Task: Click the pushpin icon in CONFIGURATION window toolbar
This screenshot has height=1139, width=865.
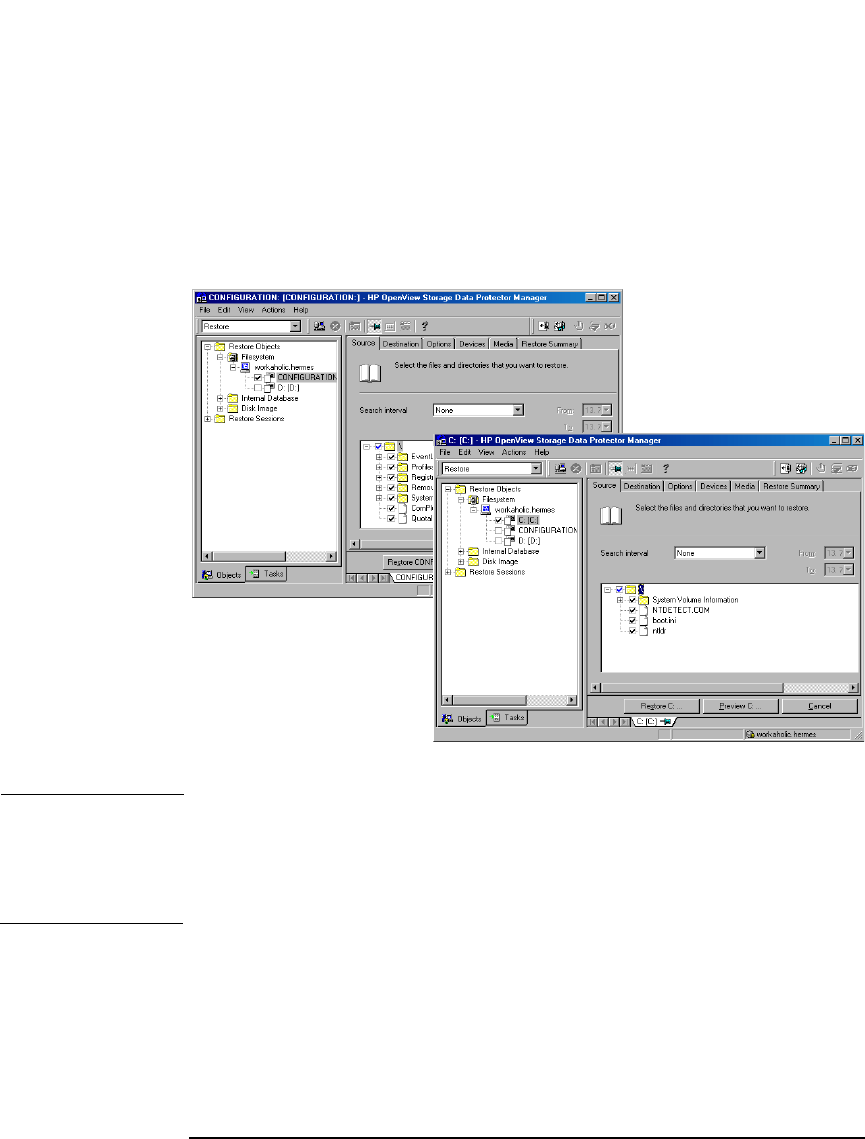Action: pos(374,326)
